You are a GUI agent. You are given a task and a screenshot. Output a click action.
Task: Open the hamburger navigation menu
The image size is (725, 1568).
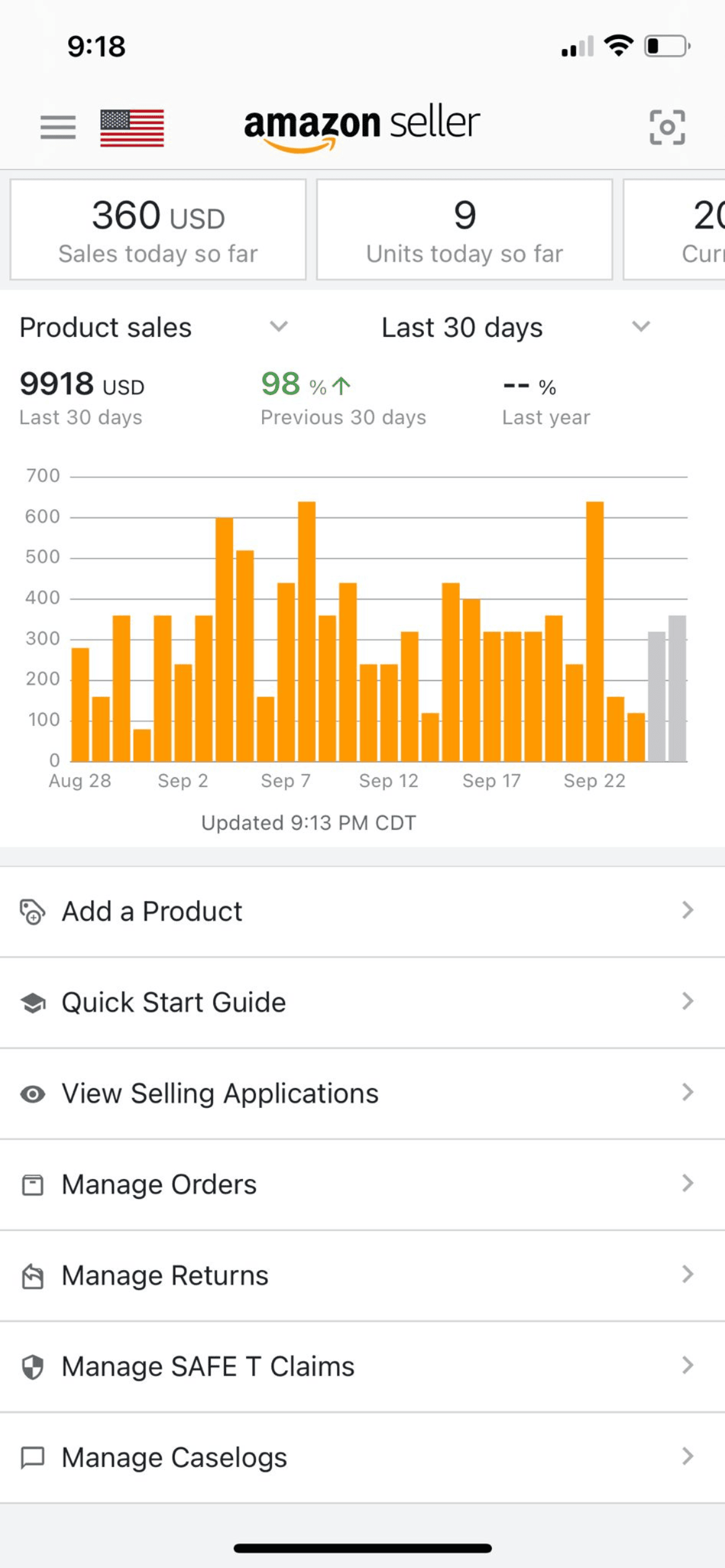[58, 128]
